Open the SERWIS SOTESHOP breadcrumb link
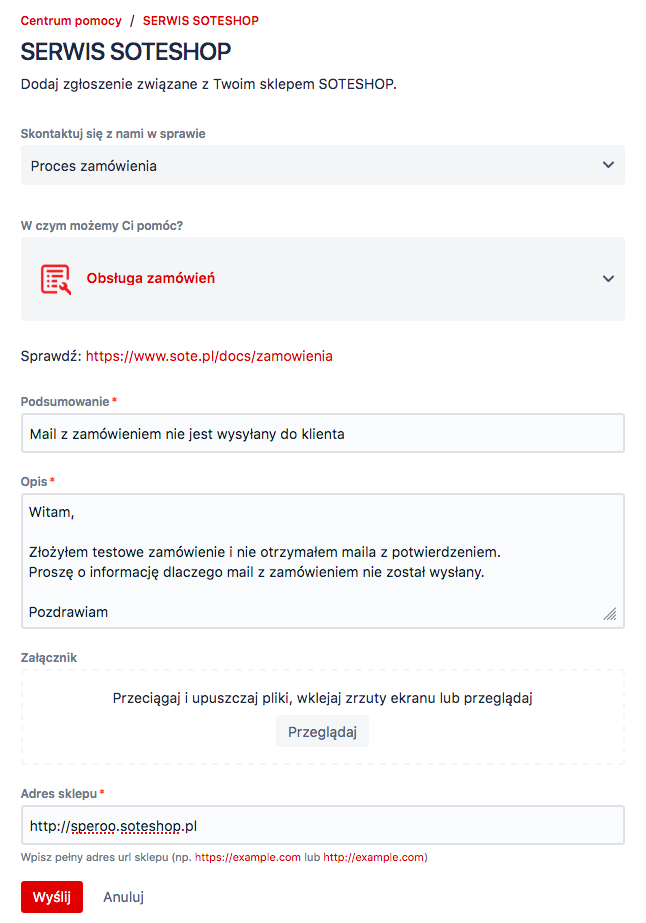646x923 pixels. (201, 21)
